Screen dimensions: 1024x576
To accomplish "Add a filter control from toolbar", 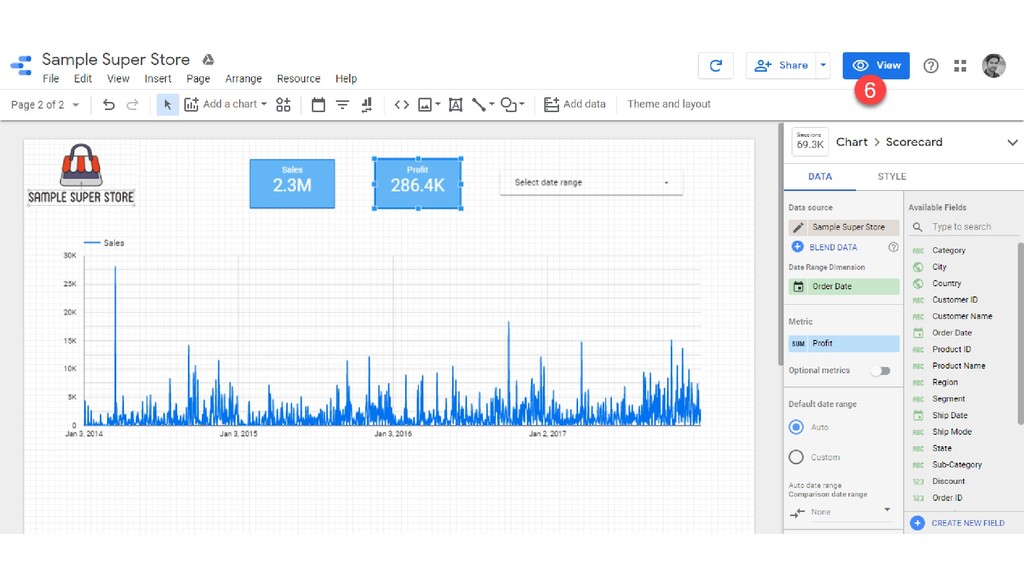I will pyautogui.click(x=342, y=104).
